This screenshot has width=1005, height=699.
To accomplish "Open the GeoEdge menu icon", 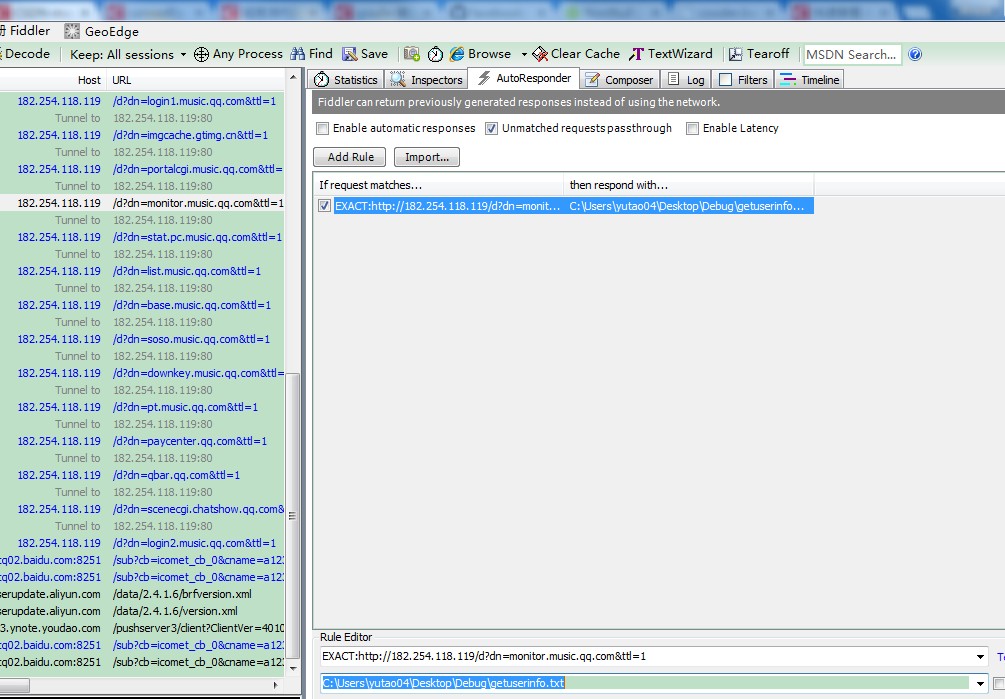I will click(x=72, y=31).
